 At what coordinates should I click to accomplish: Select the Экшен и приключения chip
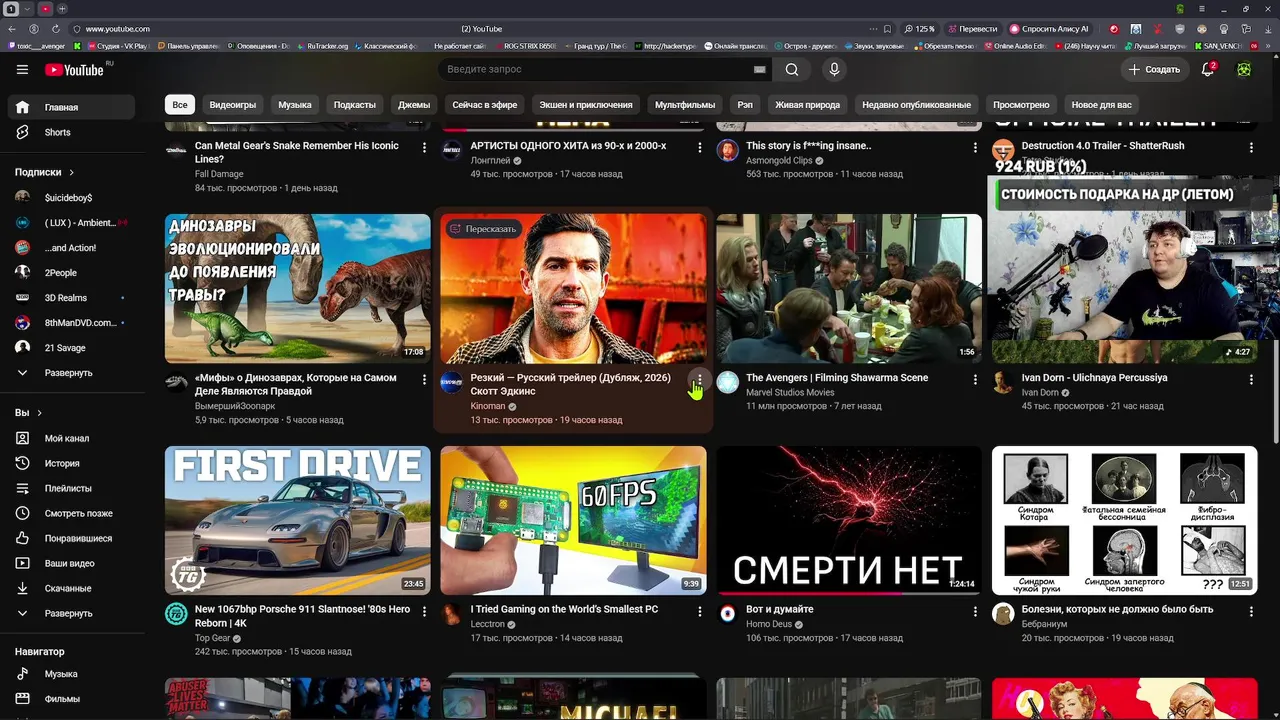[x=586, y=105]
